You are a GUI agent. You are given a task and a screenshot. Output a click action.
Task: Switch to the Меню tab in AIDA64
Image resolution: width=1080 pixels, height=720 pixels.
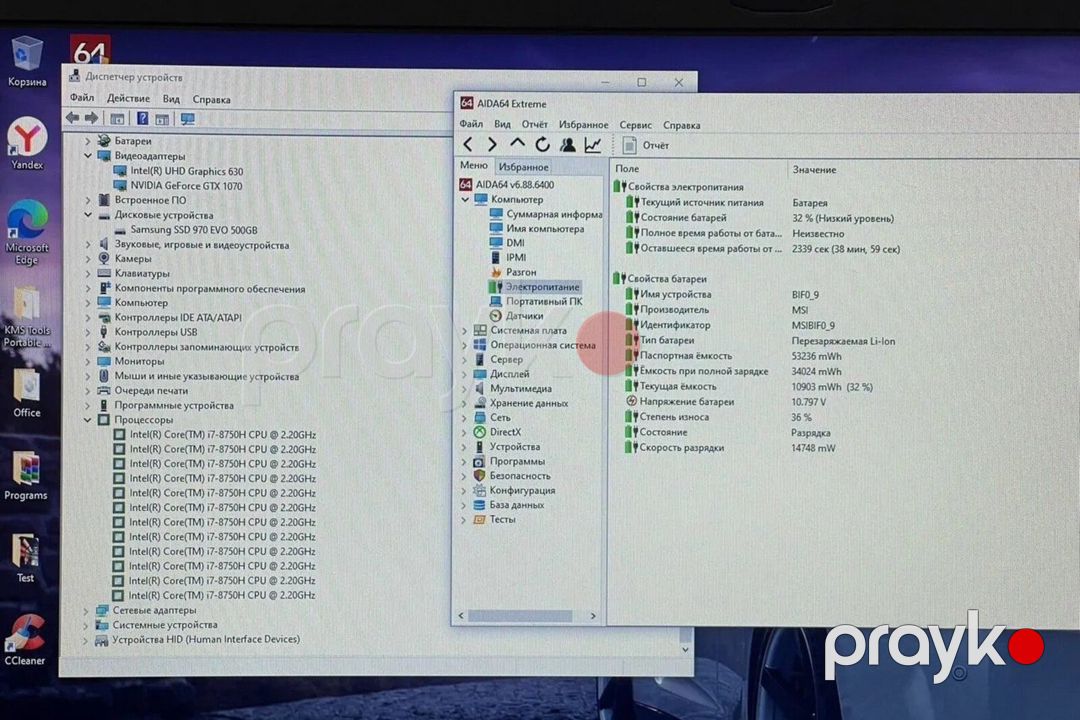(474, 165)
